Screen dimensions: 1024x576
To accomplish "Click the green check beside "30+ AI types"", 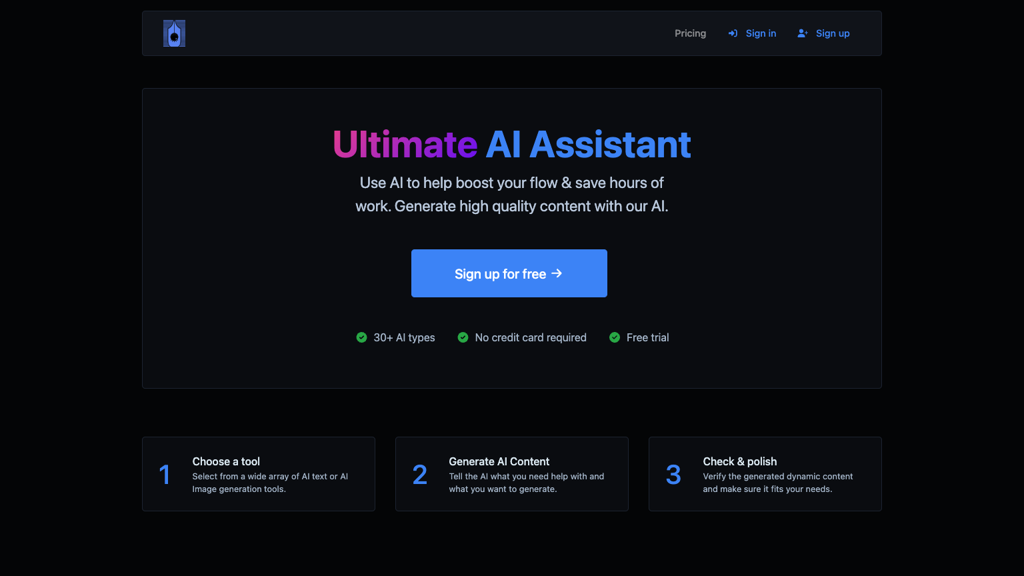I will (x=361, y=337).
